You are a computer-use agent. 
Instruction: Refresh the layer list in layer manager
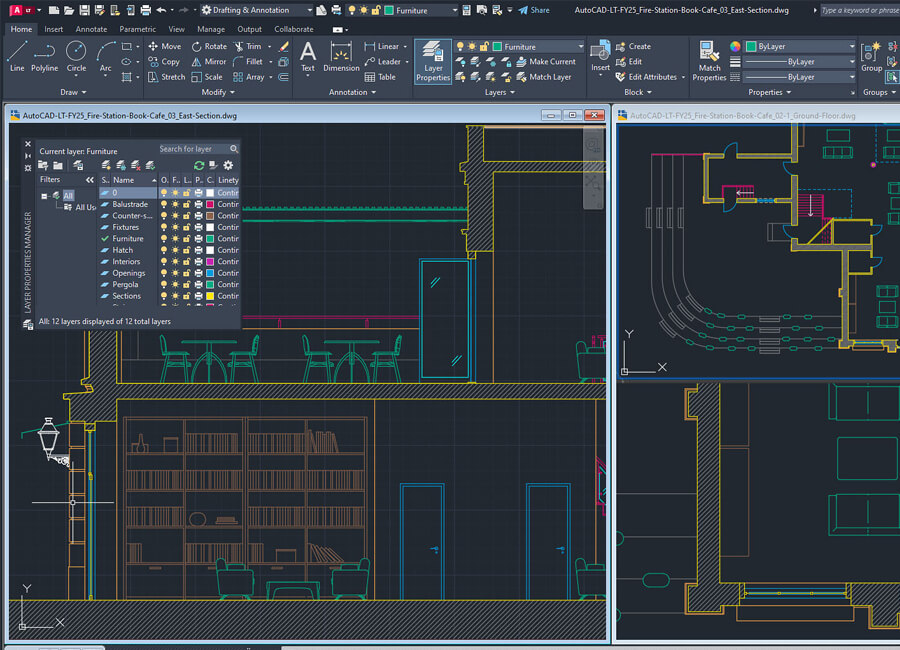point(199,165)
